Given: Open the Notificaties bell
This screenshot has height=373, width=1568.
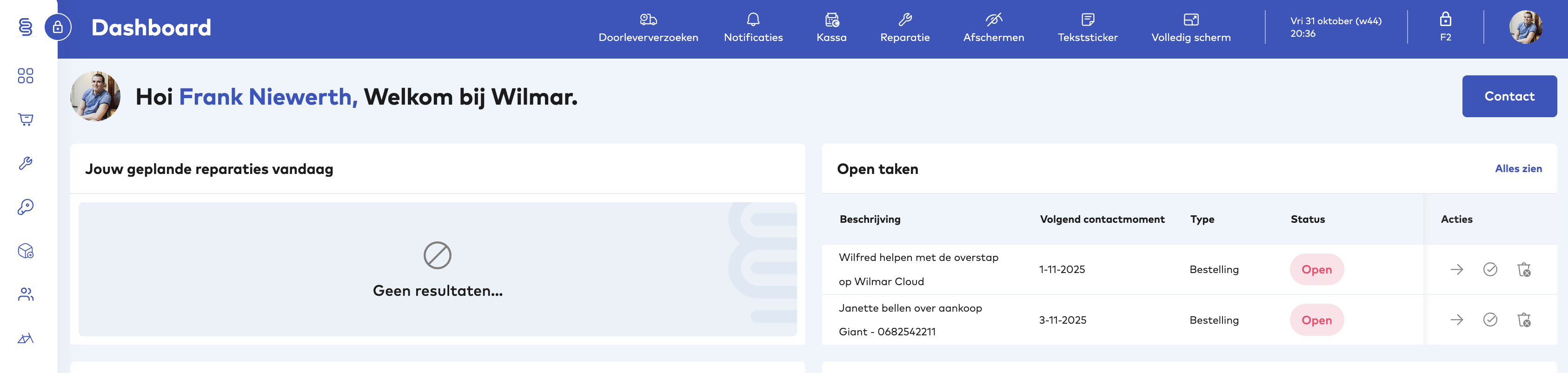Looking at the screenshot, I should click(753, 28).
